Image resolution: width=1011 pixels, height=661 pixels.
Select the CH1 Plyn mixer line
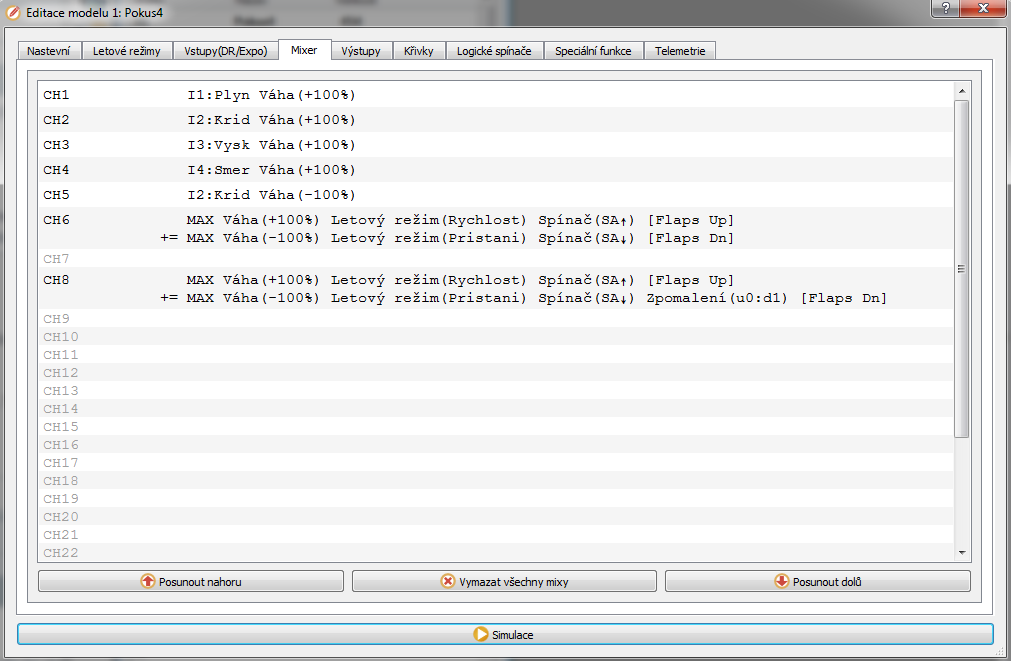tap(271, 95)
